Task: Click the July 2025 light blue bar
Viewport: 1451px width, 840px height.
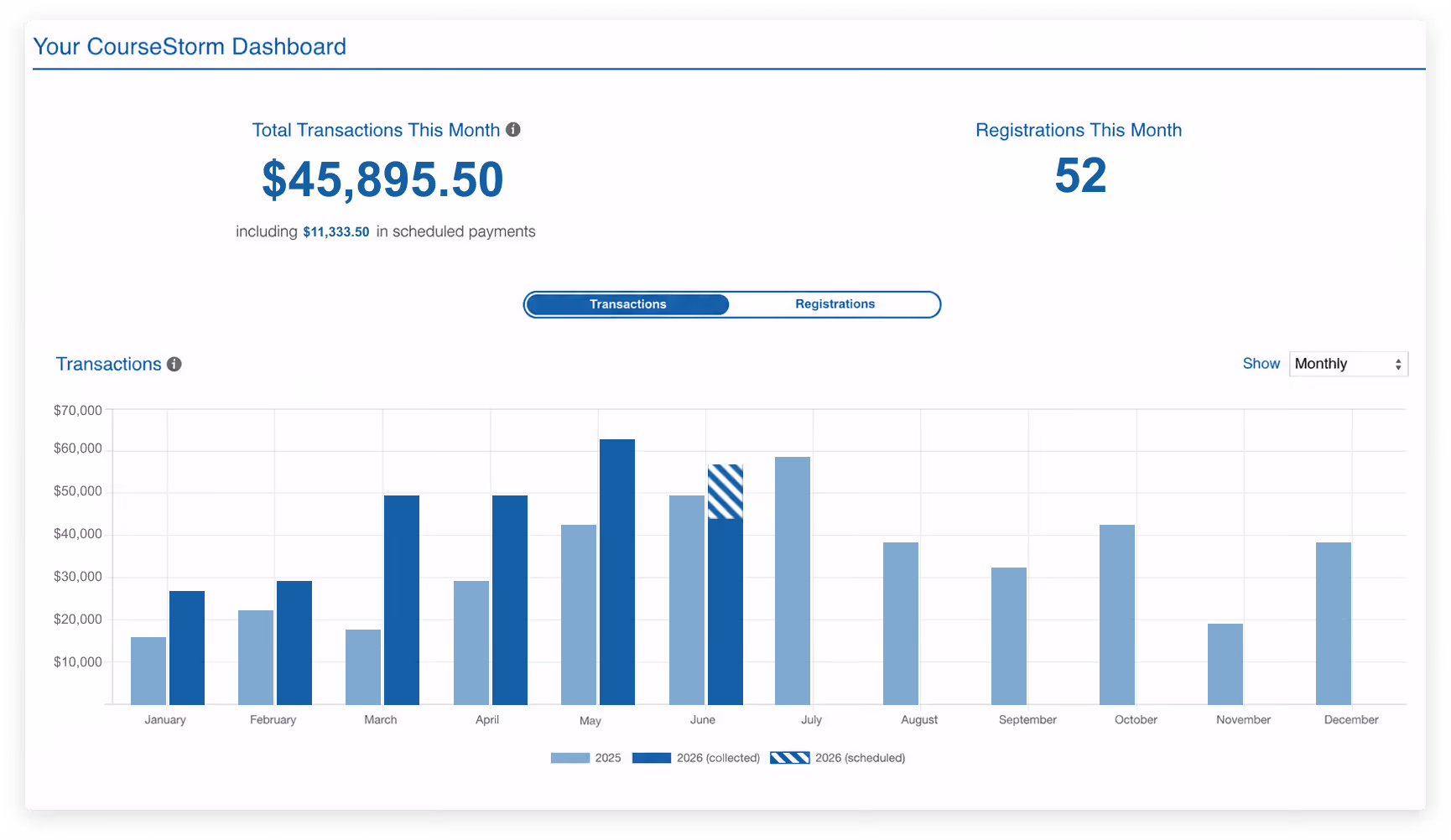Action: (793, 581)
